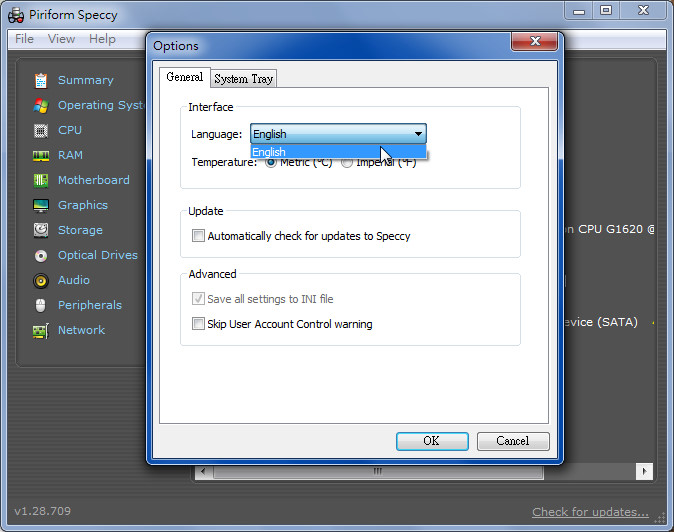The height and width of the screenshot is (532, 674).
Task: Open the View menu
Action: coord(61,39)
